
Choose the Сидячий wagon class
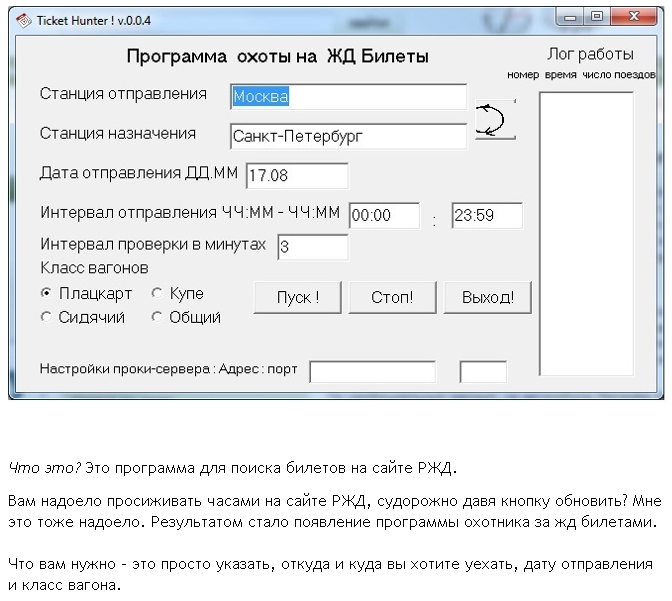click(46, 317)
